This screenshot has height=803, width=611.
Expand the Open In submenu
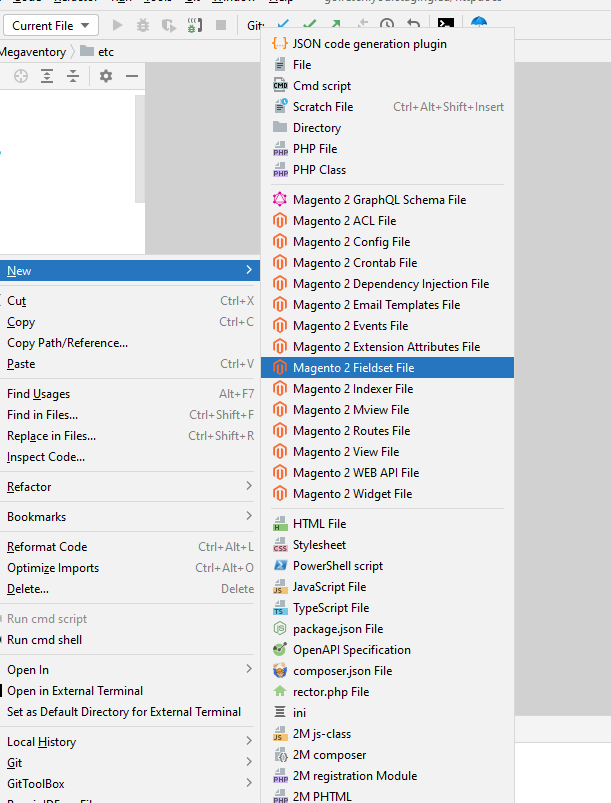(x=130, y=669)
